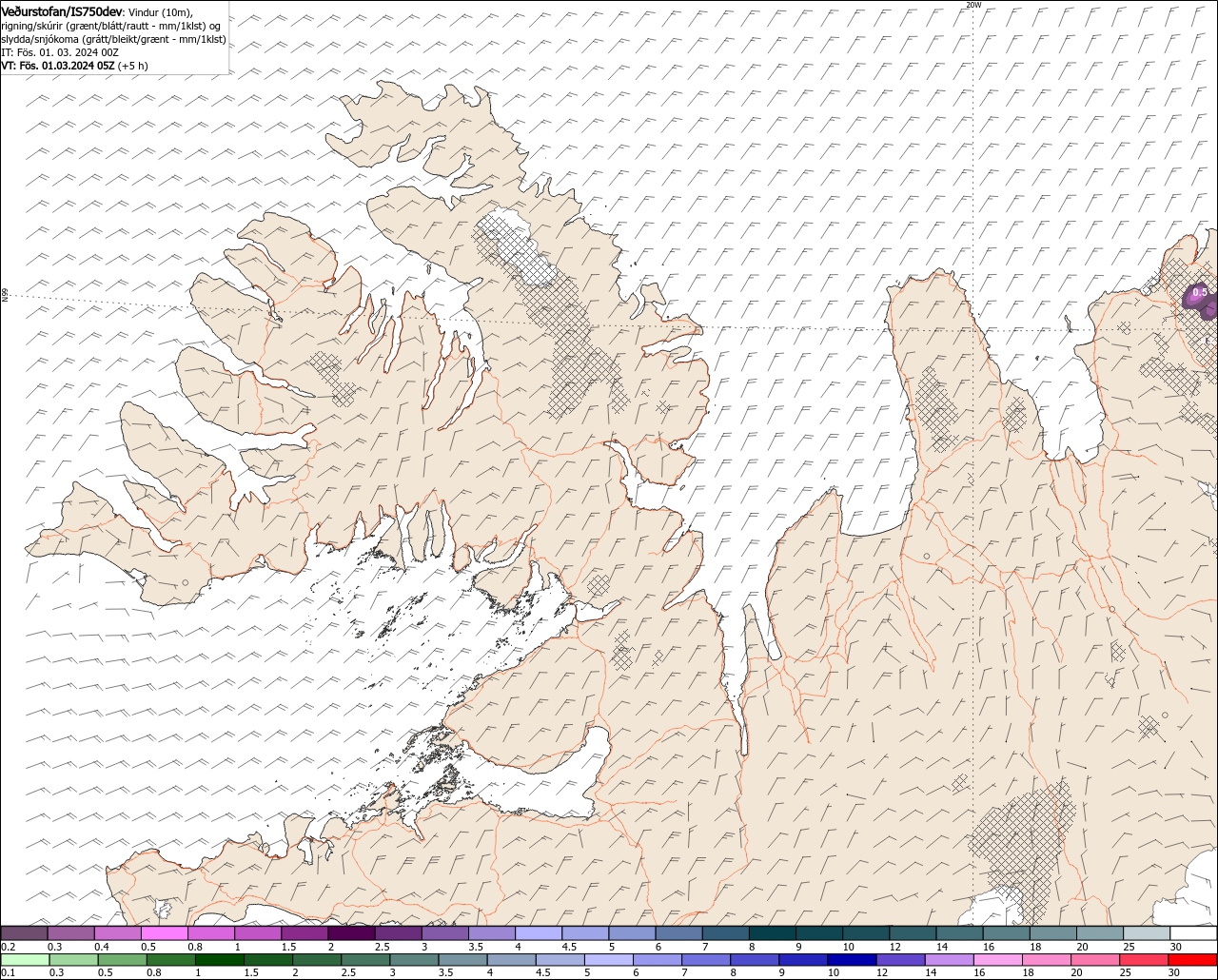
Task: Pick the lavender 4 upper-row swatch
Action: click(539, 933)
